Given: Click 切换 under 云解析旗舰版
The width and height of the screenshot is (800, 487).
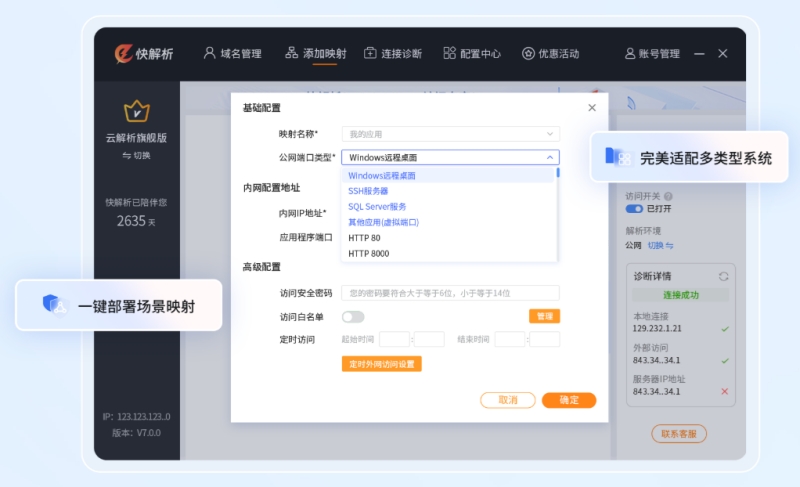Looking at the screenshot, I should coord(136,156).
